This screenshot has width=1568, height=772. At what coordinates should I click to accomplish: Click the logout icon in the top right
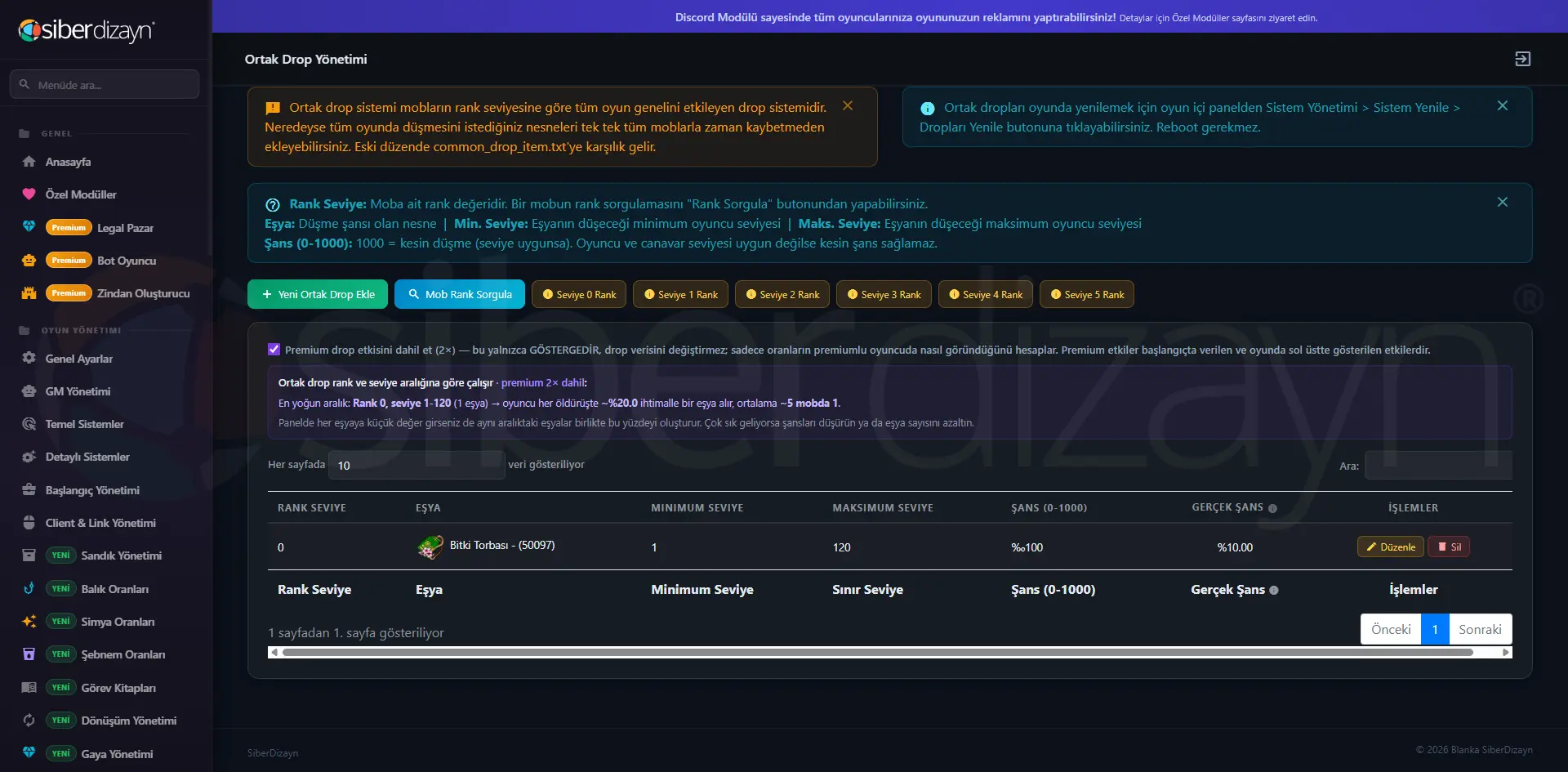1522,59
